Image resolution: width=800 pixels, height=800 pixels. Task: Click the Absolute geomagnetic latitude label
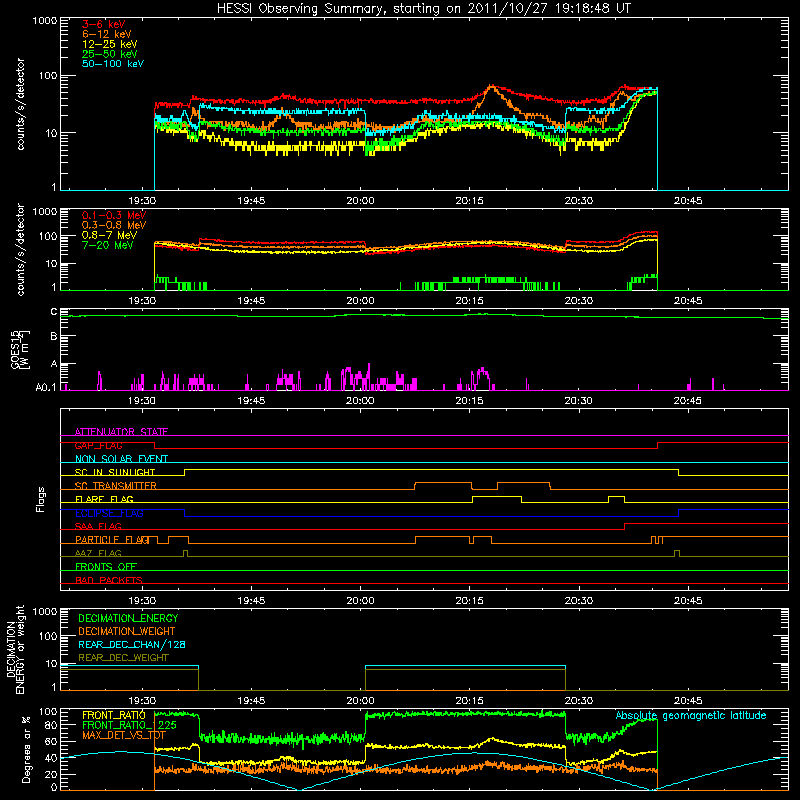pos(691,716)
